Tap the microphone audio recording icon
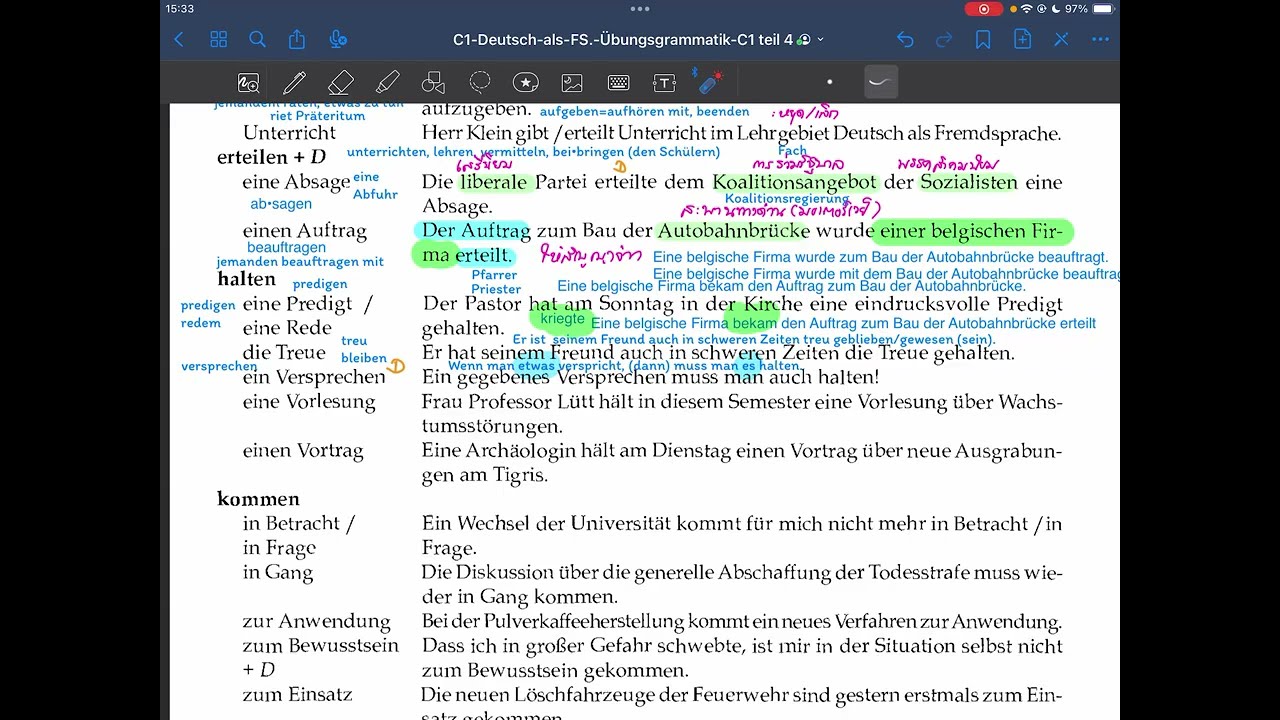Viewport: 1280px width, 720px height. (338, 40)
